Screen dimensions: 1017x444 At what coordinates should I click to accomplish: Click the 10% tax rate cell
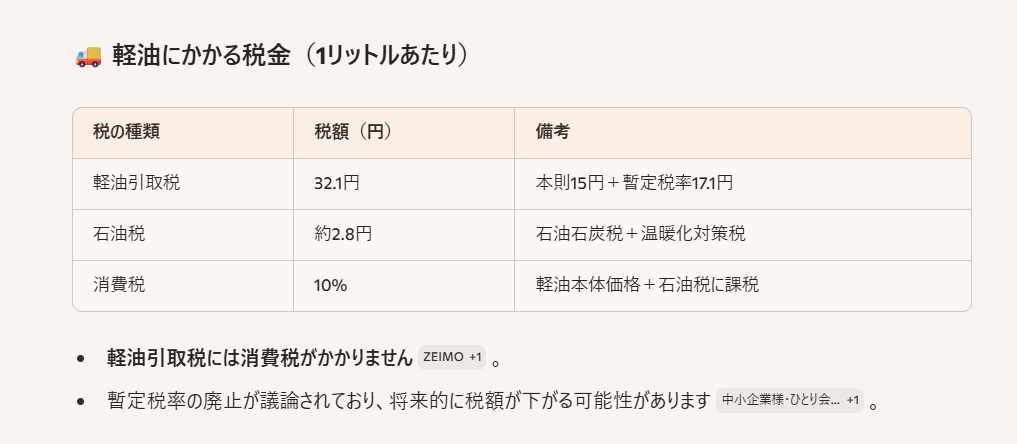pyautogui.click(x=330, y=286)
